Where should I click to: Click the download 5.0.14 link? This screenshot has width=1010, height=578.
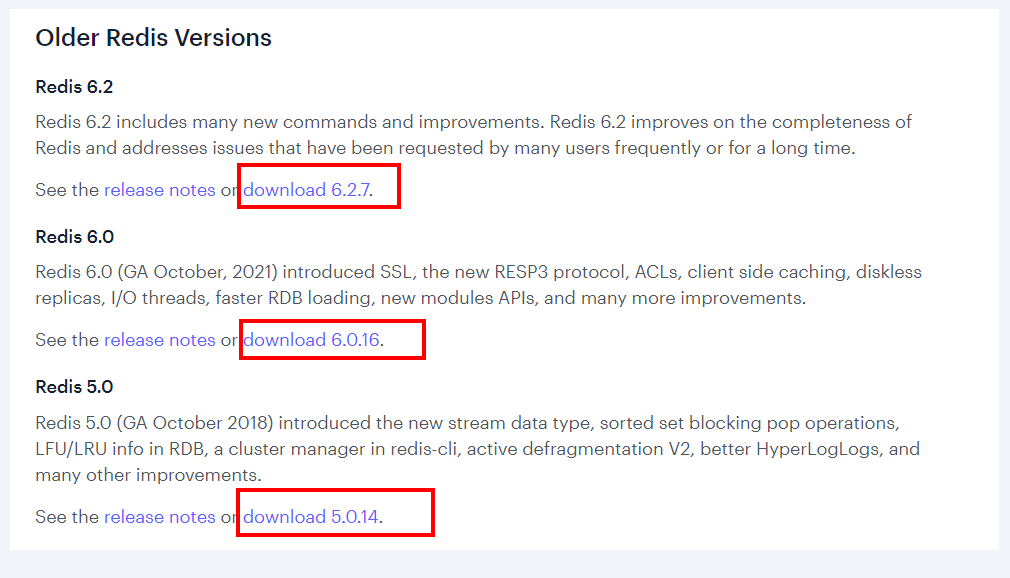(x=311, y=517)
